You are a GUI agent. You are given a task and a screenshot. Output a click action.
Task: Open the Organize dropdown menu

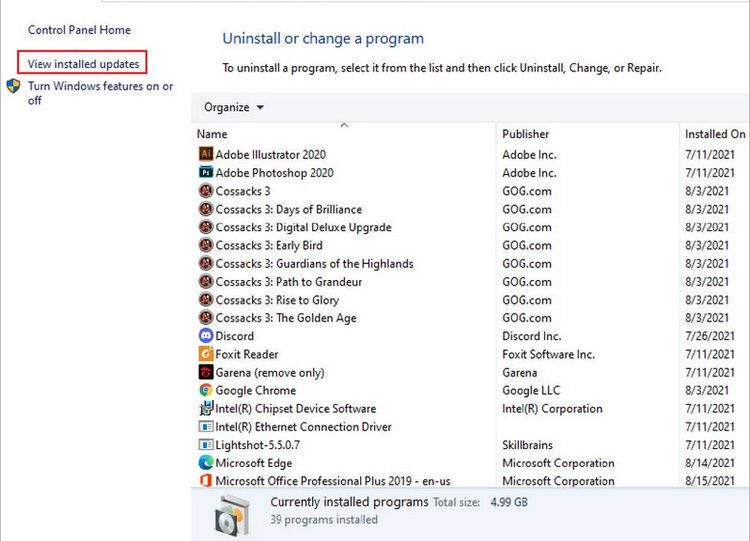point(233,107)
